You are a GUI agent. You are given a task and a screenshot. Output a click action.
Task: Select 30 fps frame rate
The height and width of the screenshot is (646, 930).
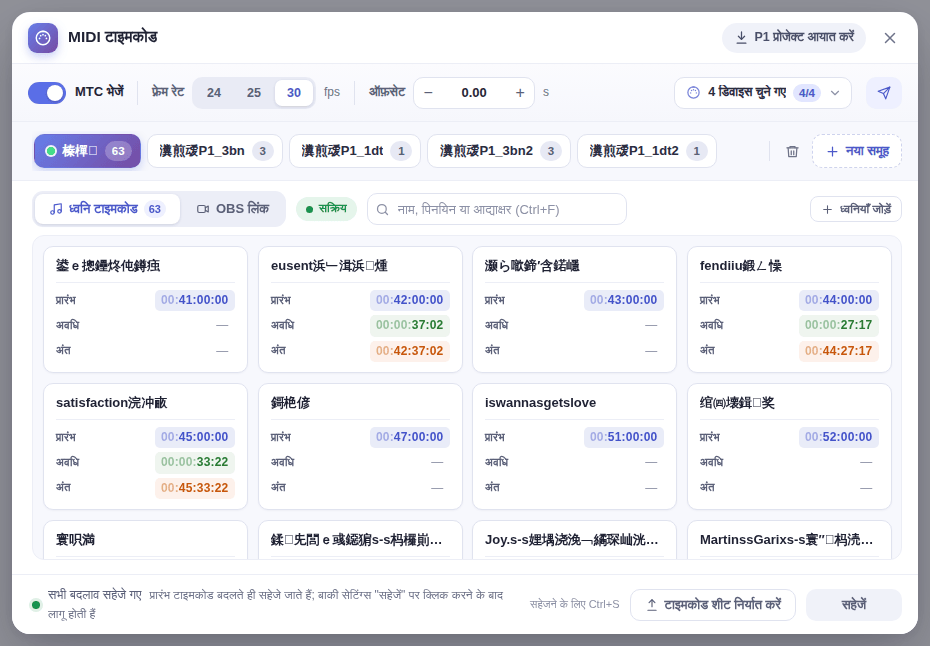point(294,93)
